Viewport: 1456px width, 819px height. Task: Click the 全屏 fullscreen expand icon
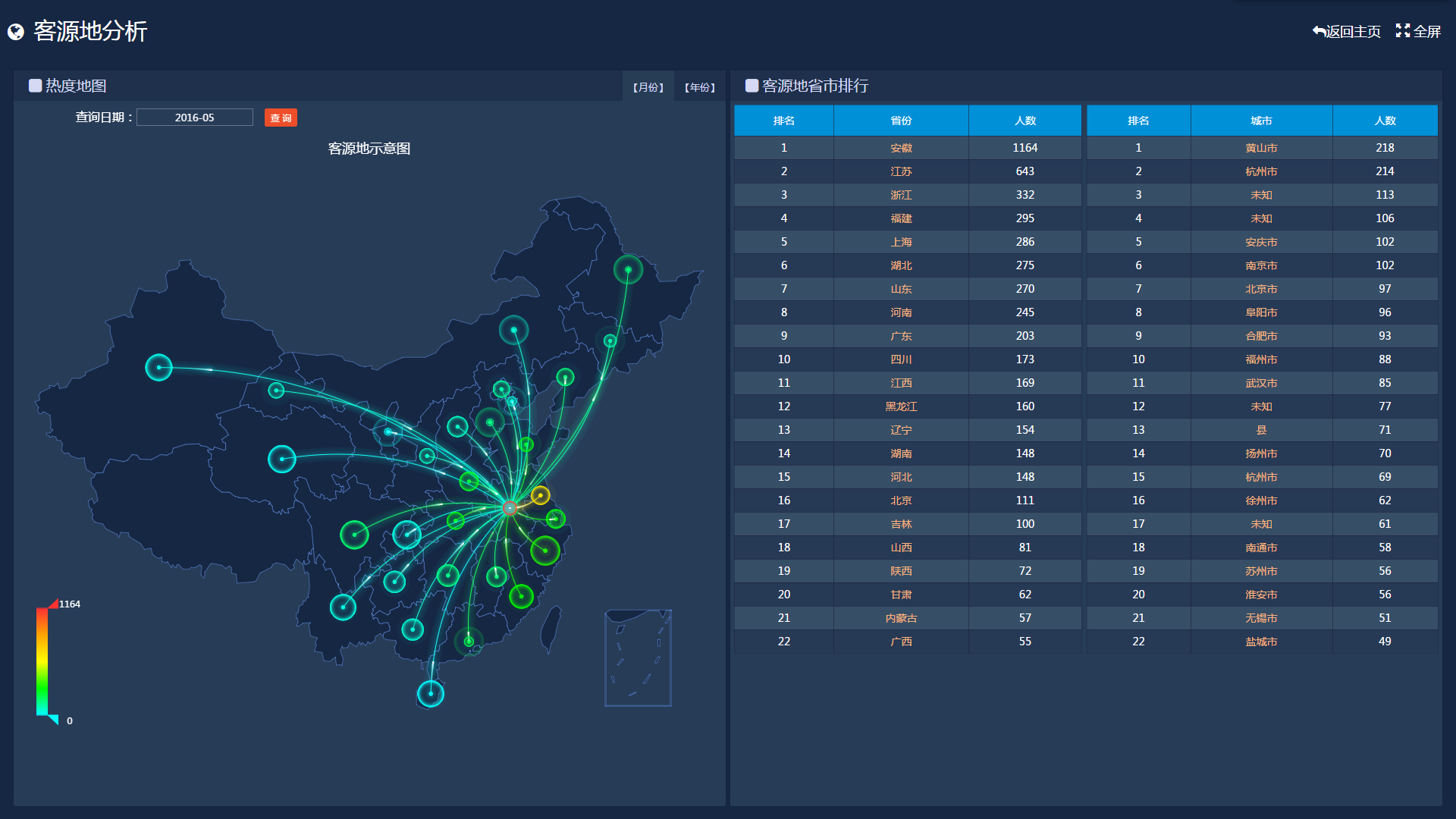pos(1402,31)
